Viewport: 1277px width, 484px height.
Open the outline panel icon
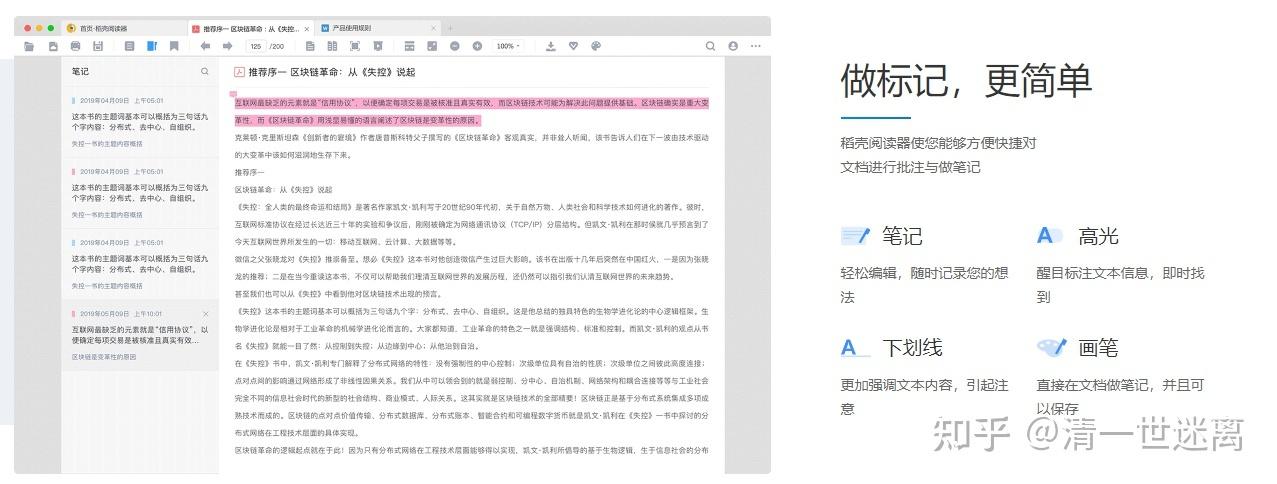tap(129, 46)
